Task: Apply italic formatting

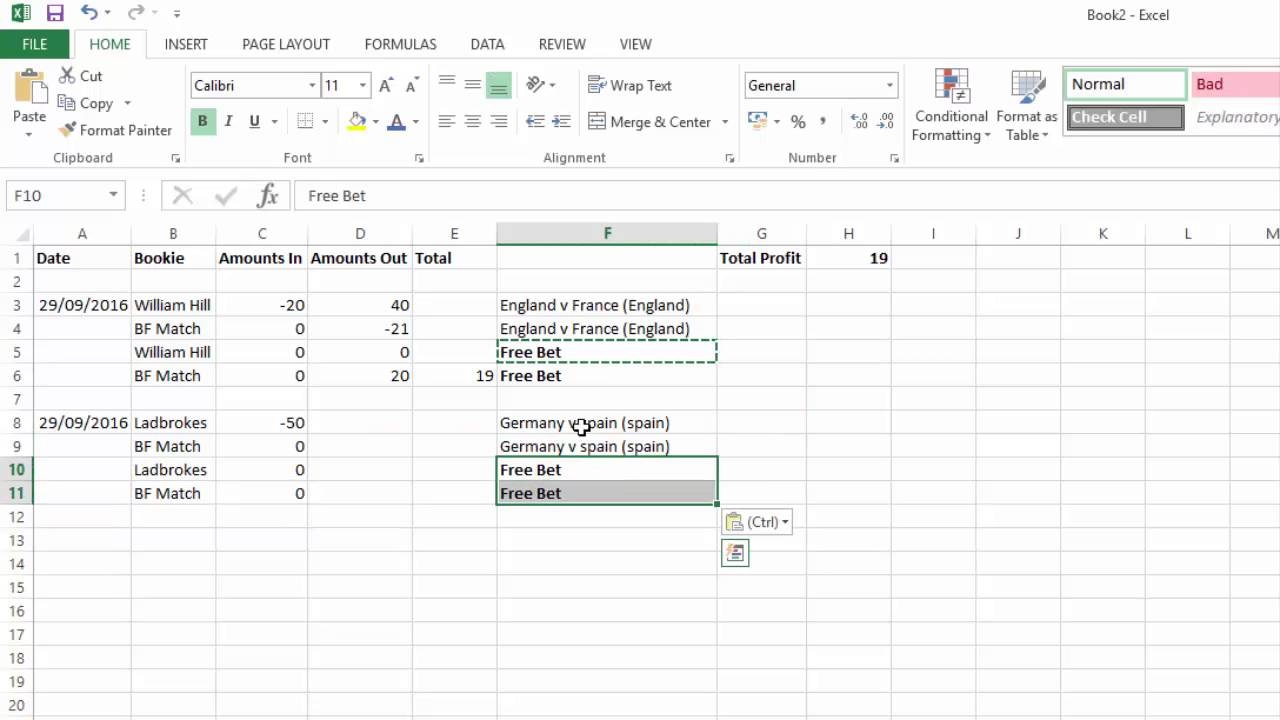Action: (227, 120)
